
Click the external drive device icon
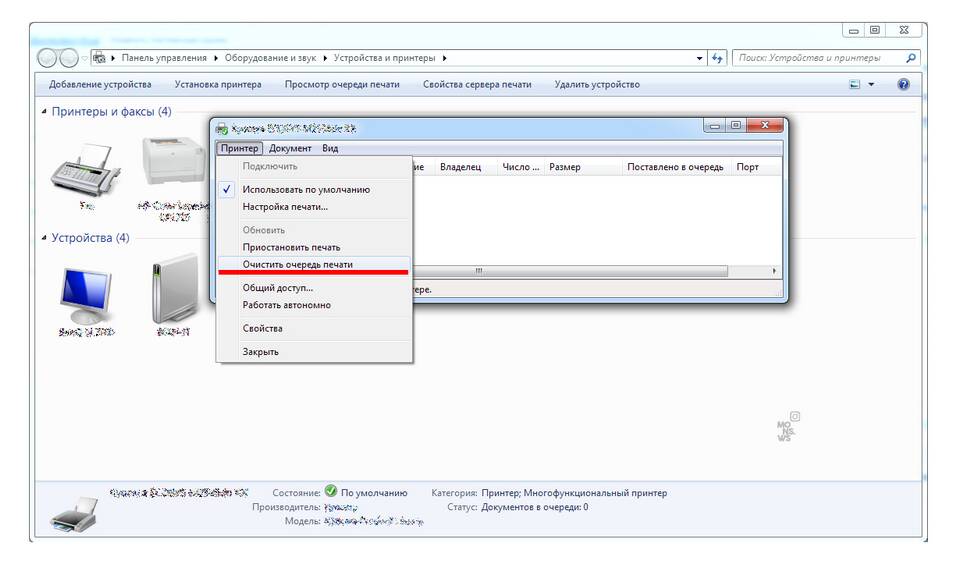pyautogui.click(x=174, y=290)
